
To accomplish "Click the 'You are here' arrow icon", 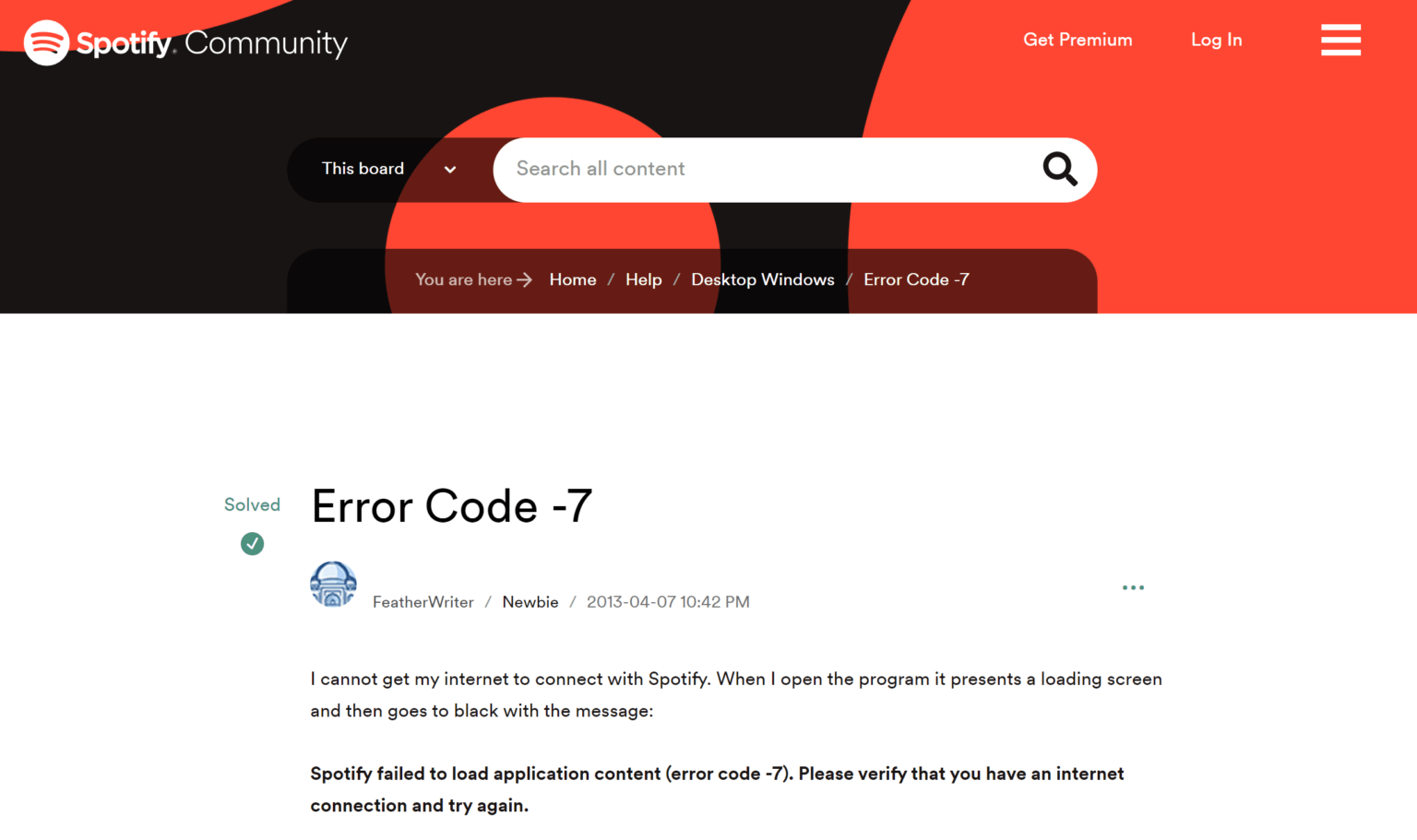I will tap(525, 279).
